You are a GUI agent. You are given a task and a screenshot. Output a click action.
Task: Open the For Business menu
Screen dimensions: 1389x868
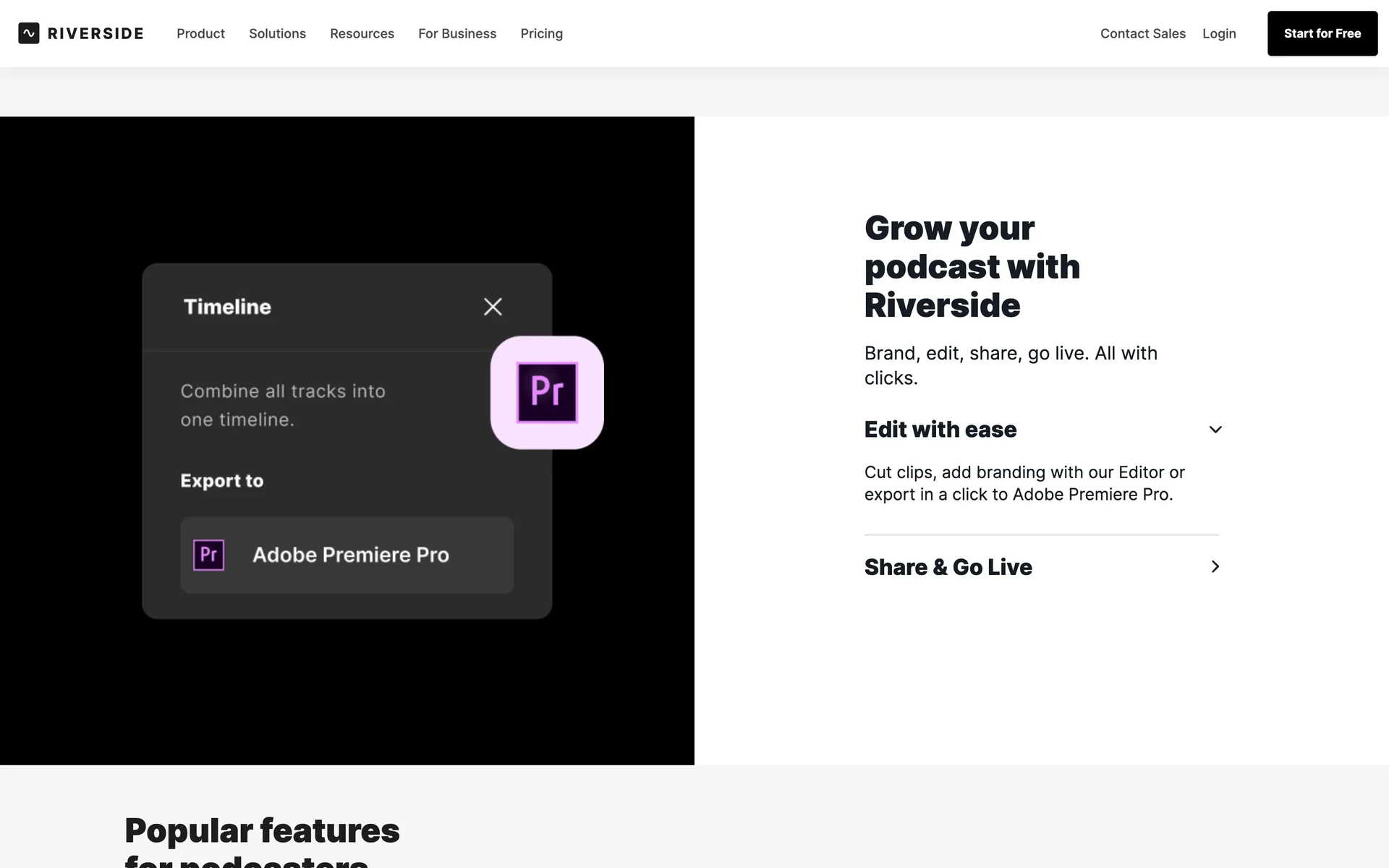457,33
